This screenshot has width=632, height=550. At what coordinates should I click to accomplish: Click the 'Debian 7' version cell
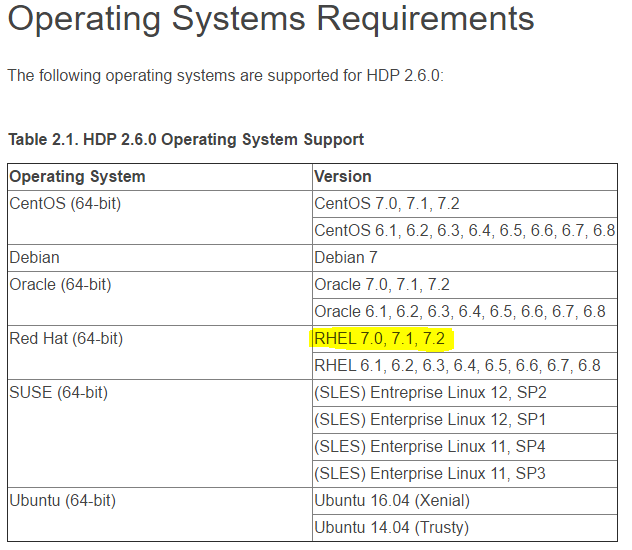(x=465, y=258)
